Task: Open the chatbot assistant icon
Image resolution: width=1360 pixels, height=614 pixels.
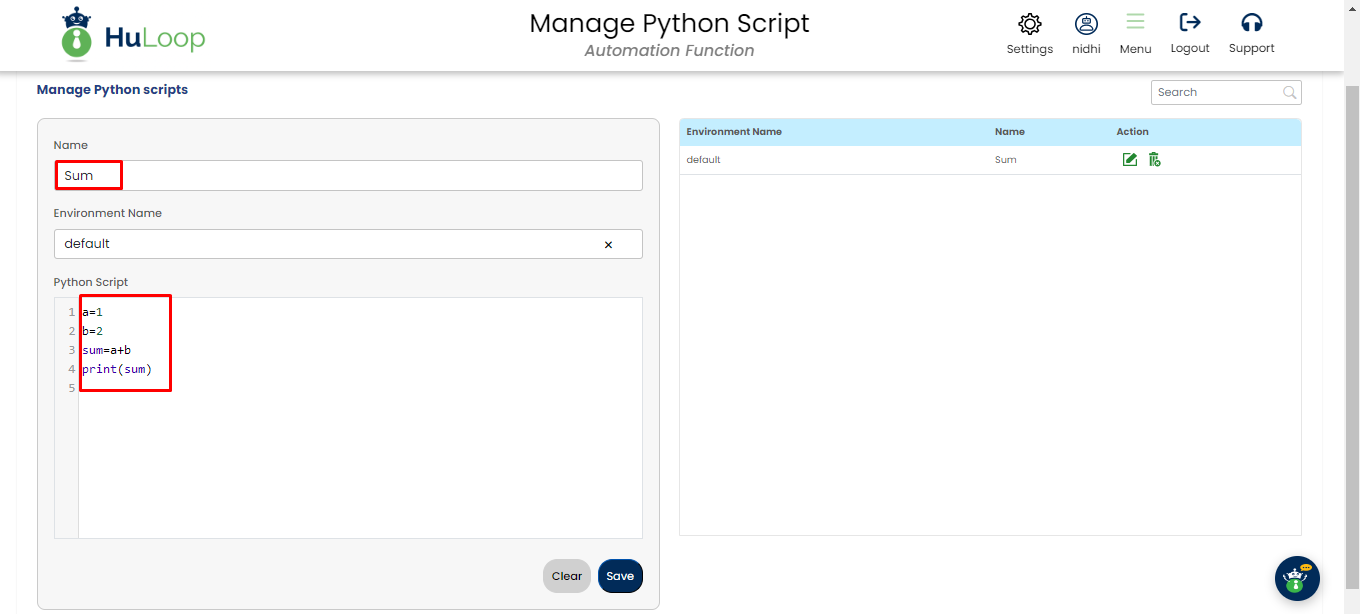Action: coord(1297,578)
